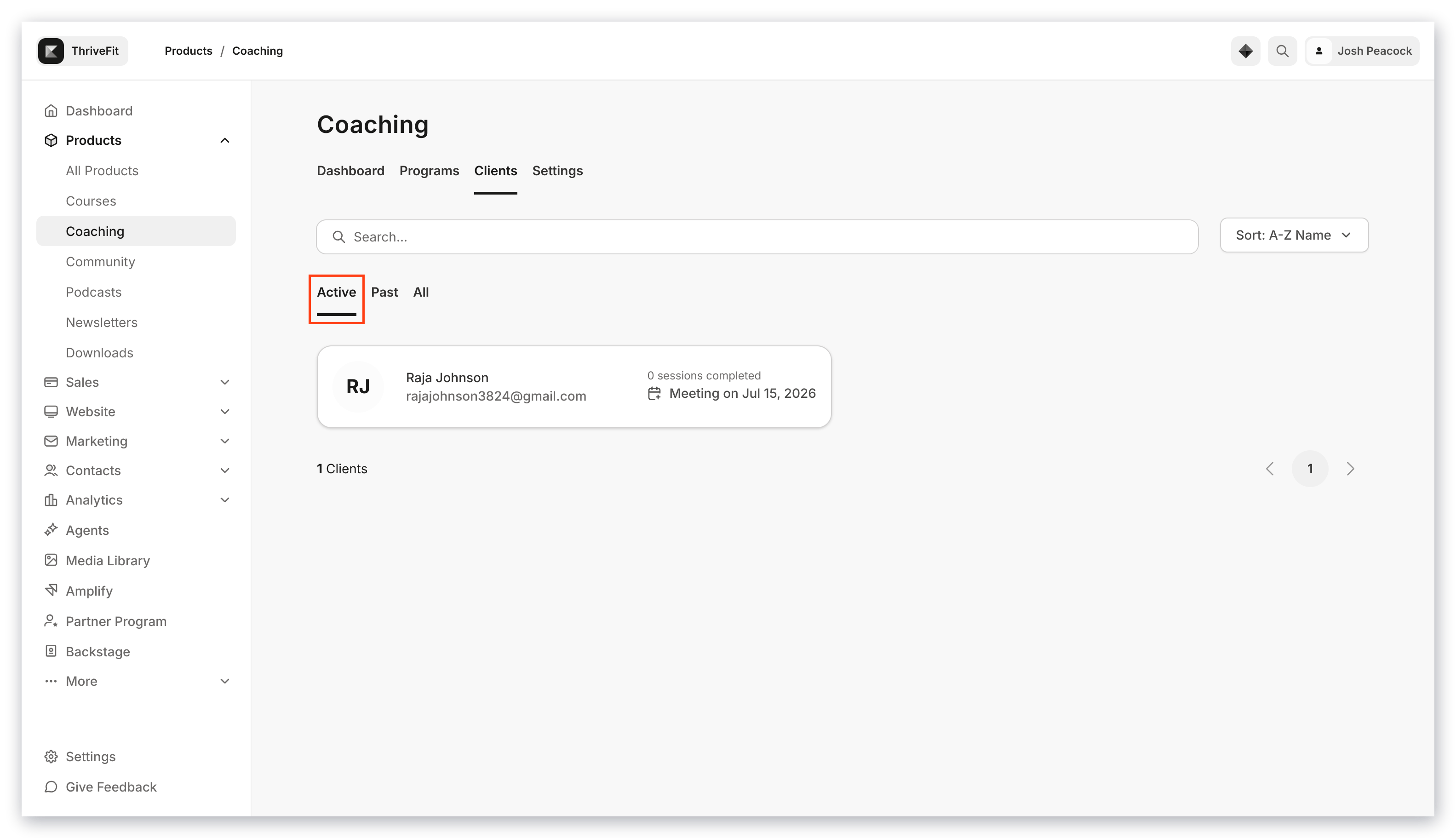Click the Partner Program person-star icon
This screenshot has height=838, width=1456.
(x=51, y=621)
